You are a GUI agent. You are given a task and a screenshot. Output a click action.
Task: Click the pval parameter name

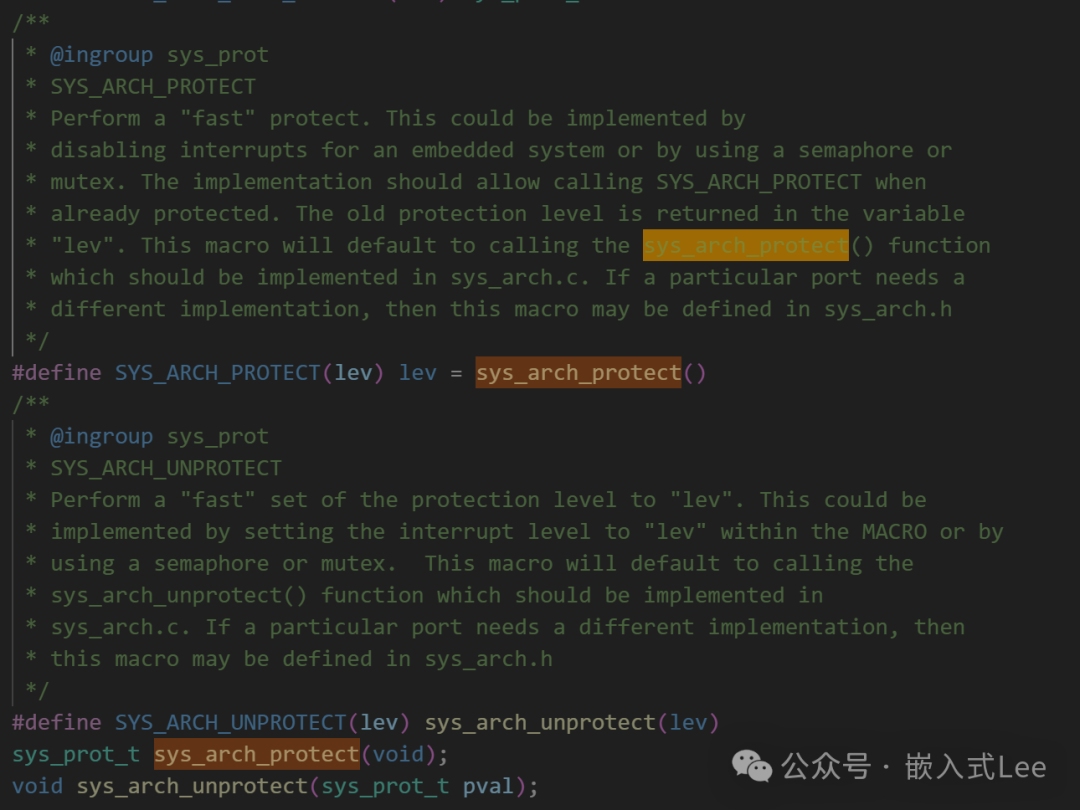pyautogui.click(x=488, y=786)
